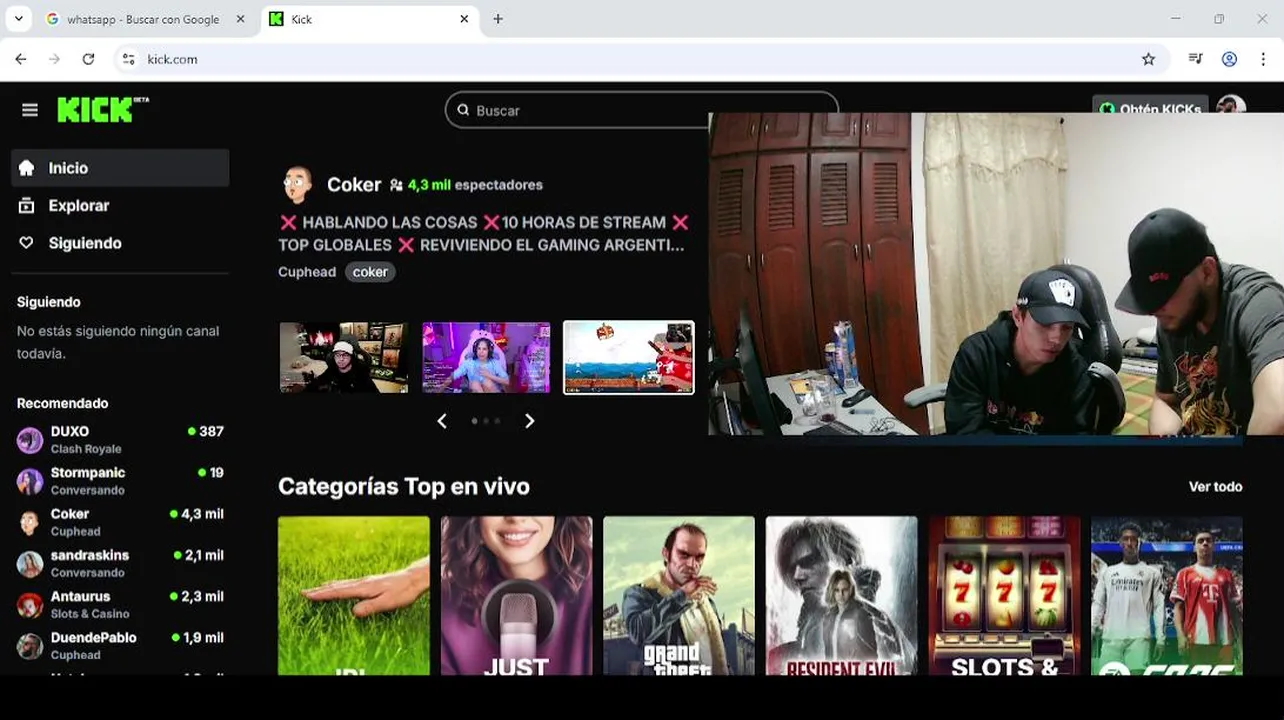Close the Kick browser tab

[x=464, y=19]
